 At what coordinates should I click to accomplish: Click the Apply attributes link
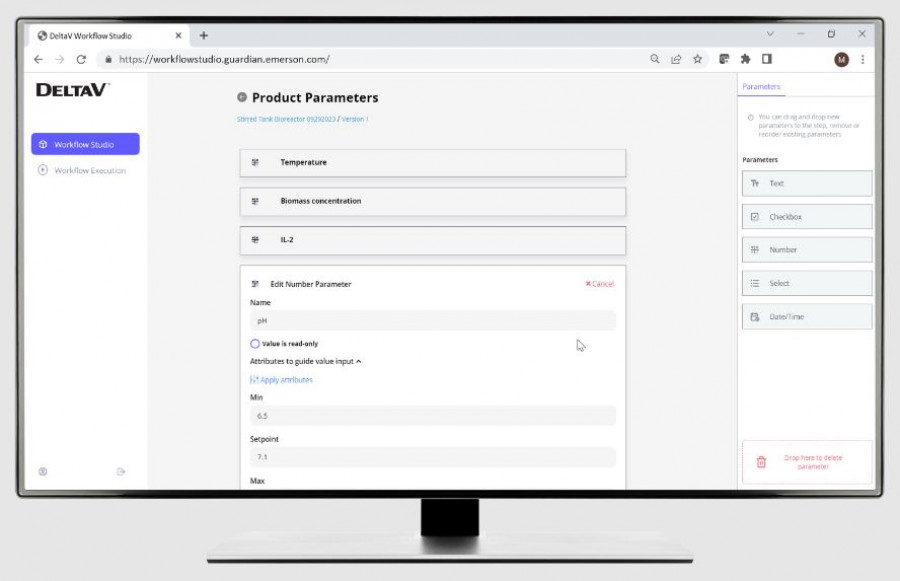tap(281, 379)
